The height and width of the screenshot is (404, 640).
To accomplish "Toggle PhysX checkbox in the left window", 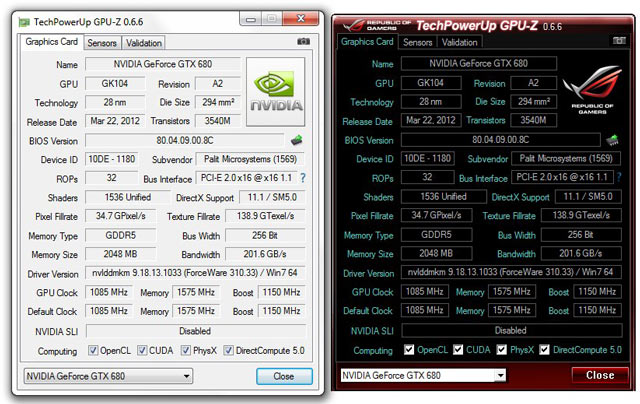I will 186,350.
